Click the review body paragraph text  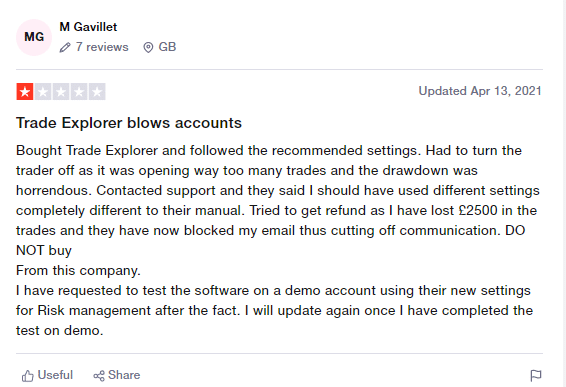[x=278, y=240]
